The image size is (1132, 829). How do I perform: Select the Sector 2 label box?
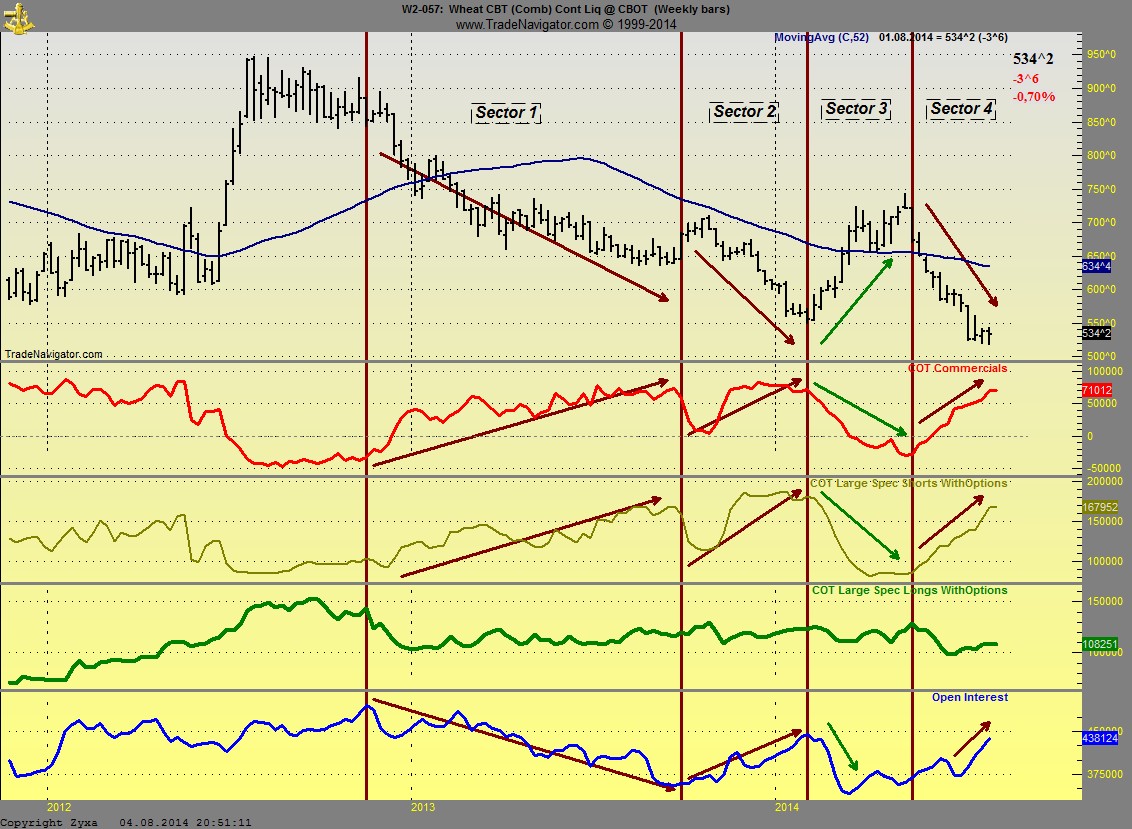(x=744, y=112)
